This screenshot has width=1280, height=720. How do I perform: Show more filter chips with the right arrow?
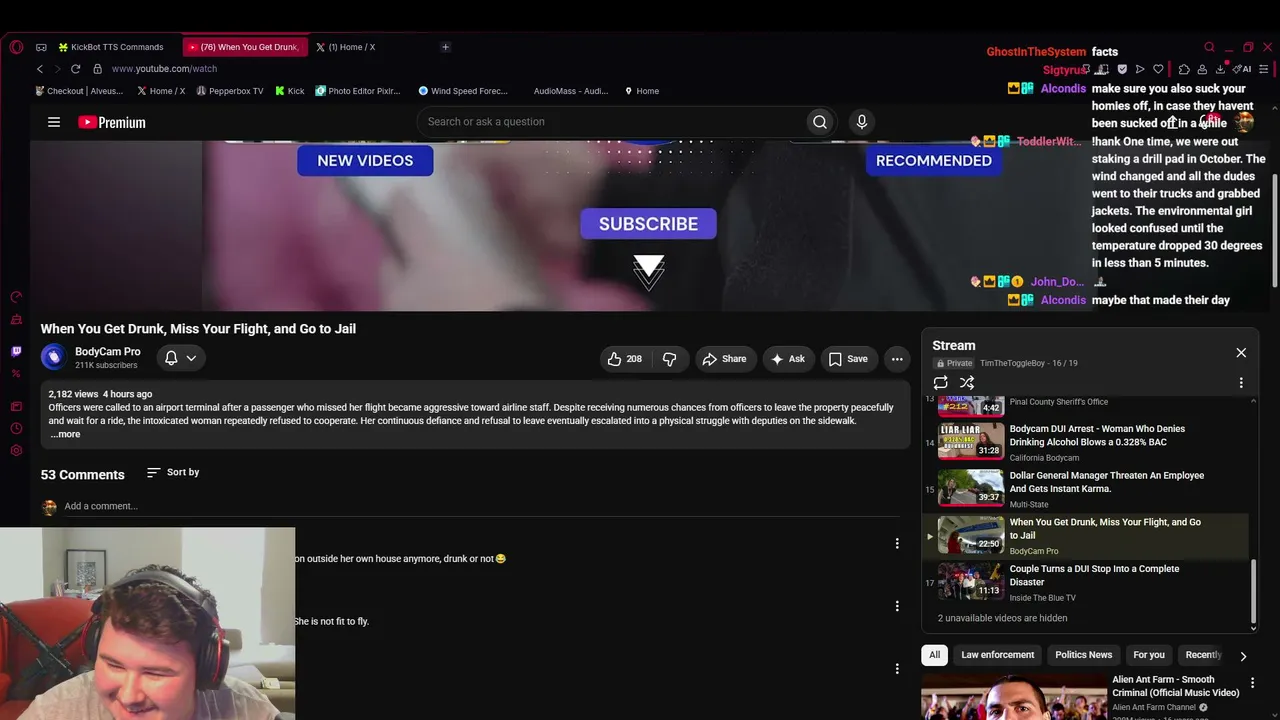[1243, 656]
